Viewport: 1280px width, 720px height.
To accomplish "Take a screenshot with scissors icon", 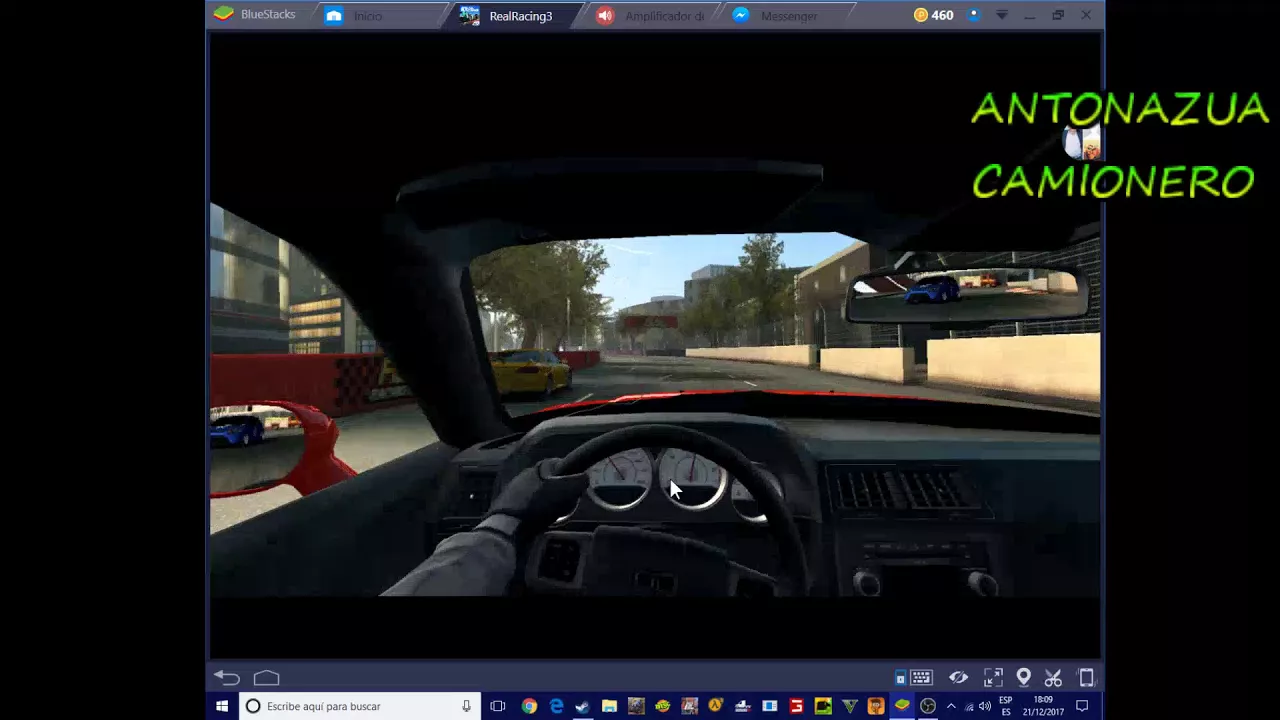I will point(1053,677).
